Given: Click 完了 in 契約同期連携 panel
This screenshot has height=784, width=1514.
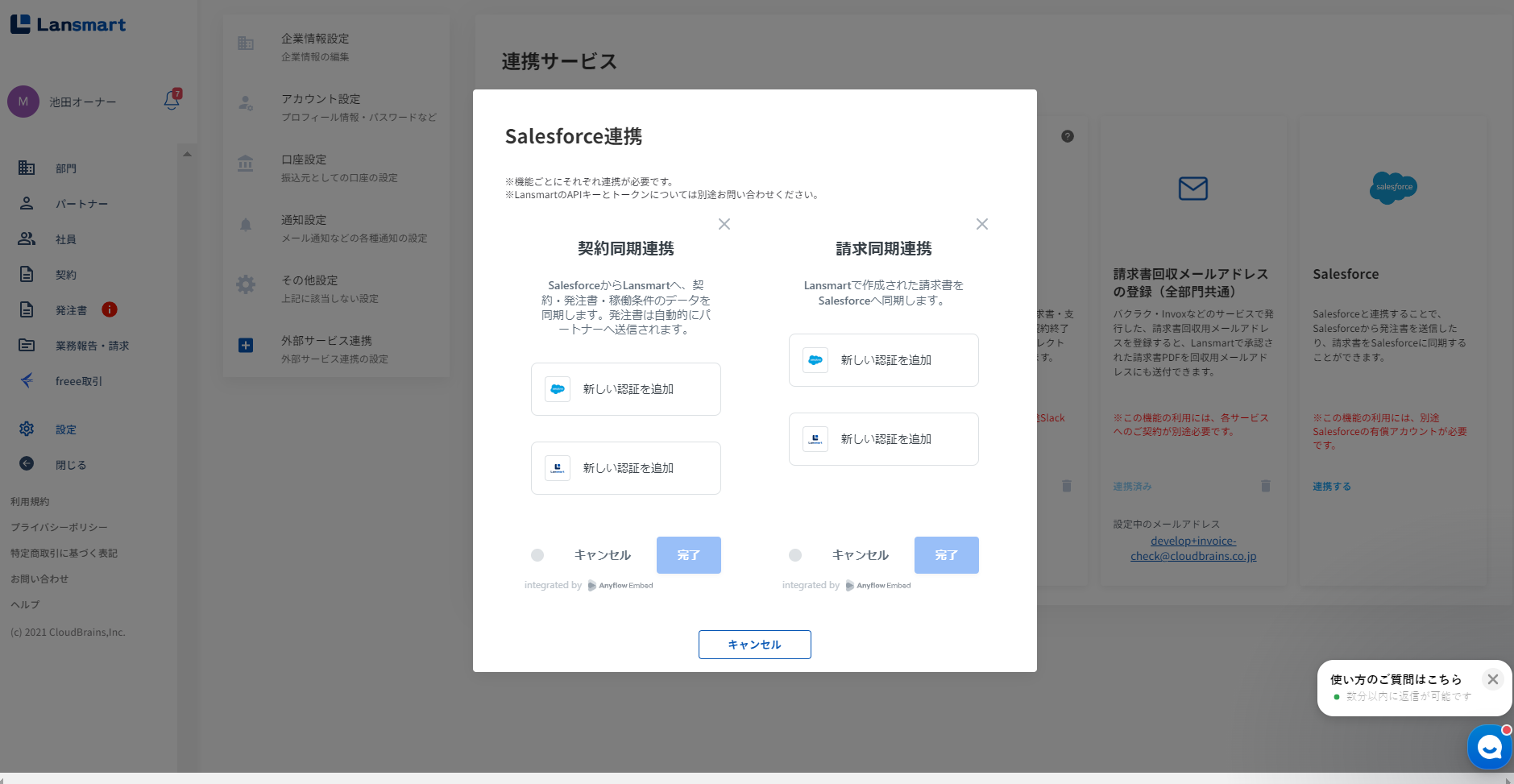Looking at the screenshot, I should pos(689,555).
